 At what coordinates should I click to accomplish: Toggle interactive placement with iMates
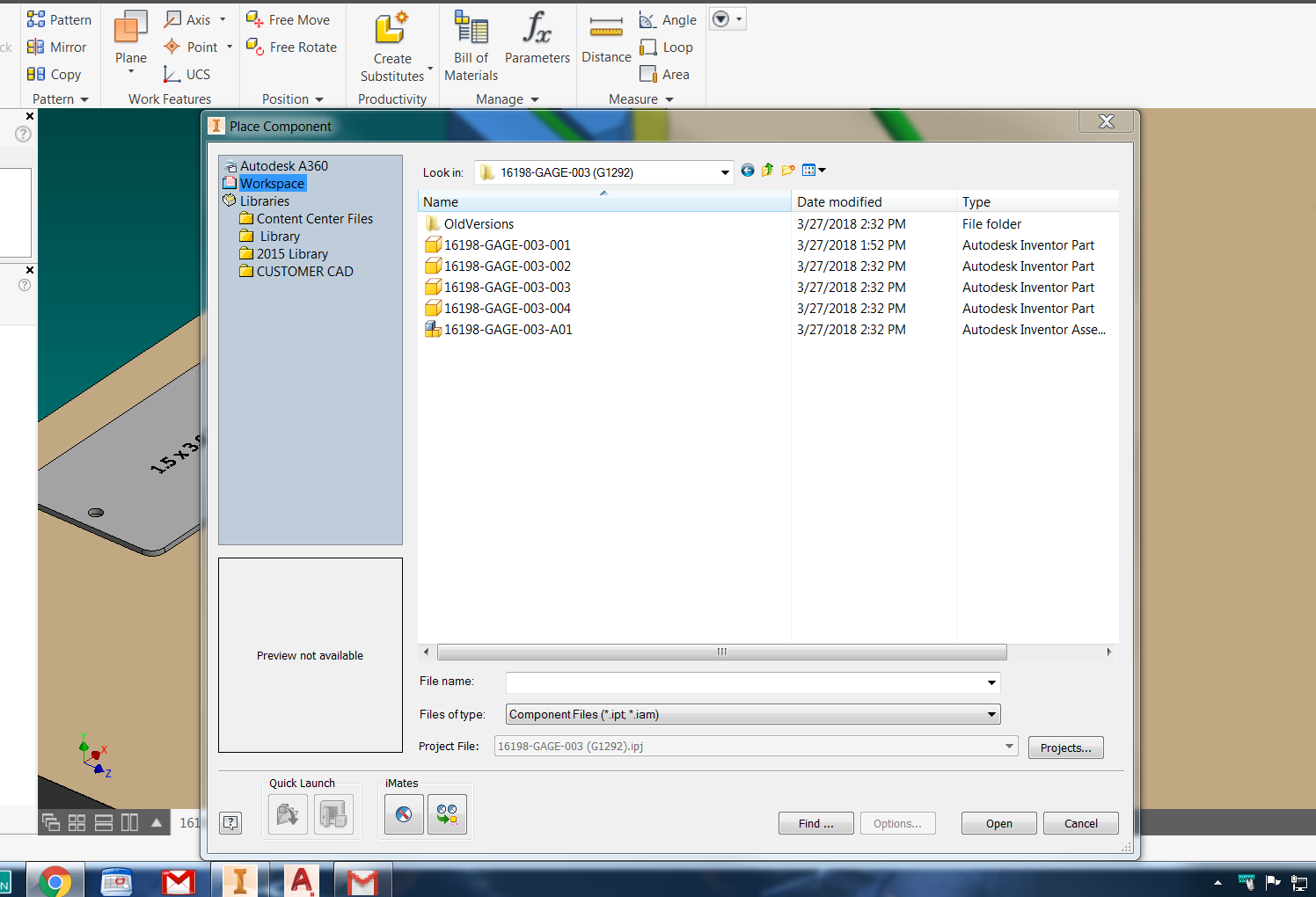(x=403, y=813)
